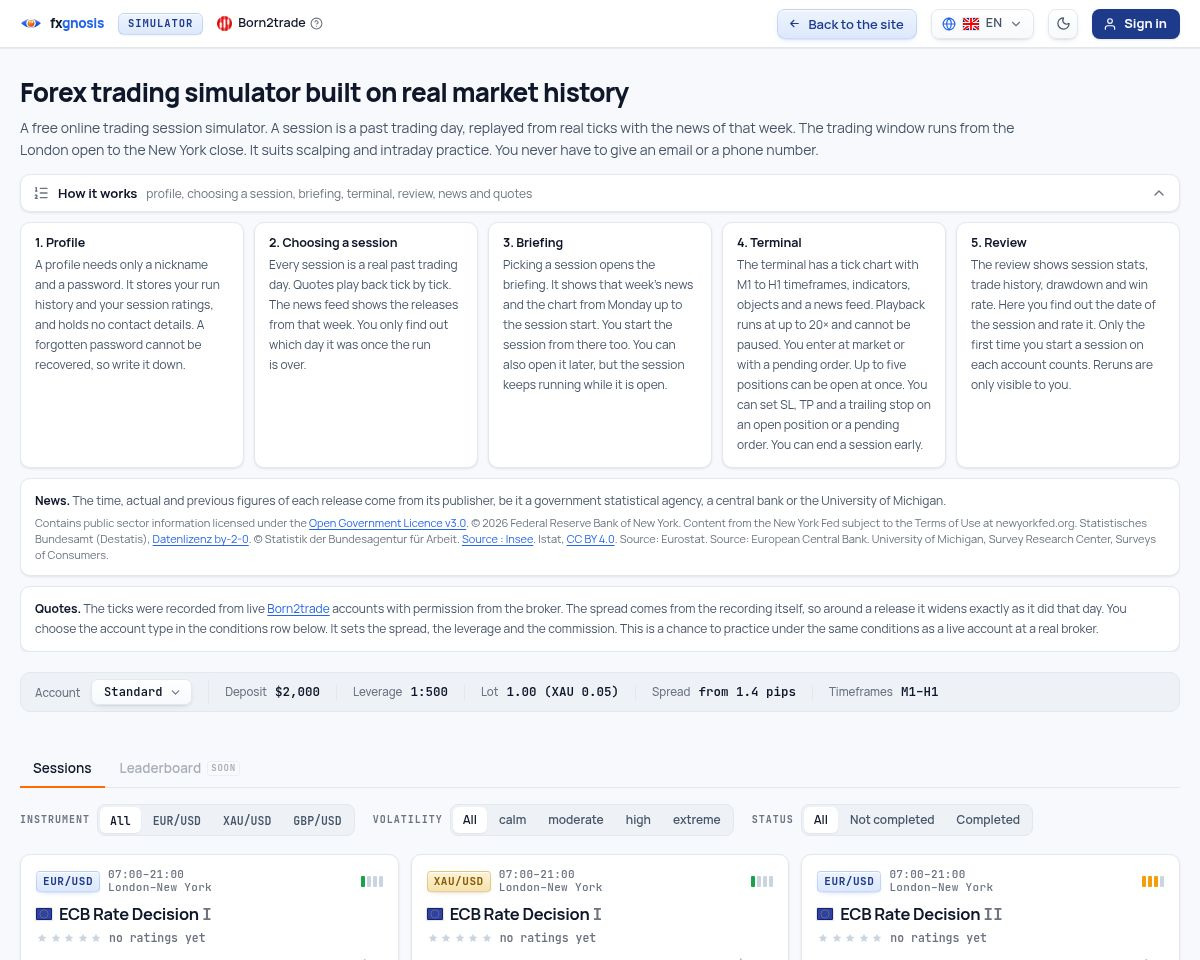This screenshot has width=1200, height=960.
Task: Show only Completed sessions
Action: pos(988,820)
